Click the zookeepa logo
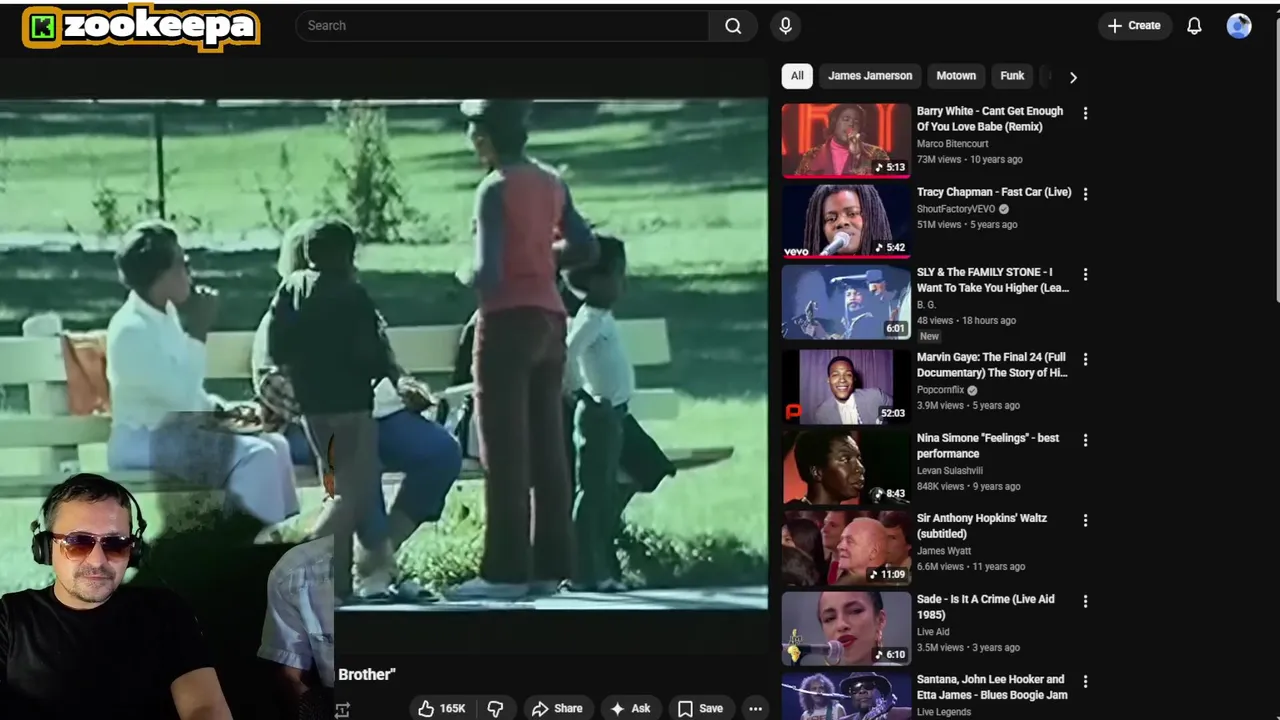The width and height of the screenshot is (1280, 720). [x=141, y=28]
